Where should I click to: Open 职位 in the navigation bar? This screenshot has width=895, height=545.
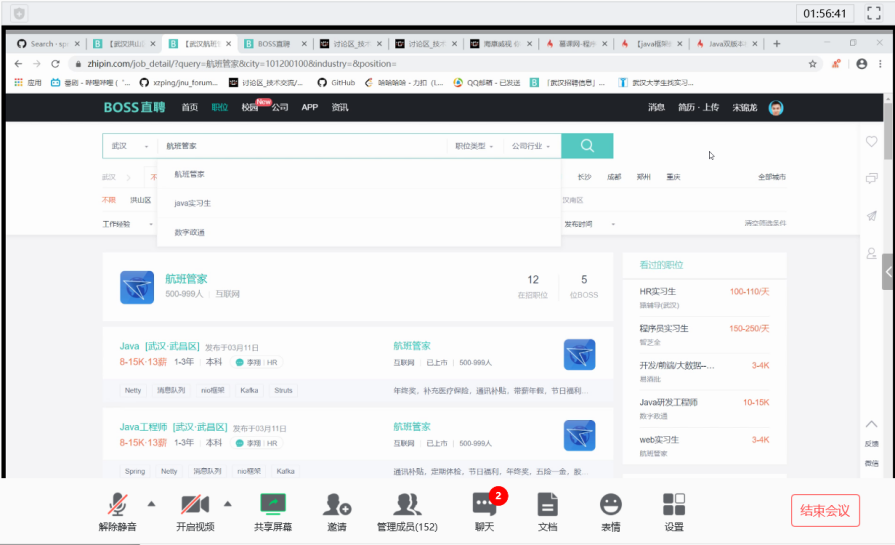(219, 107)
